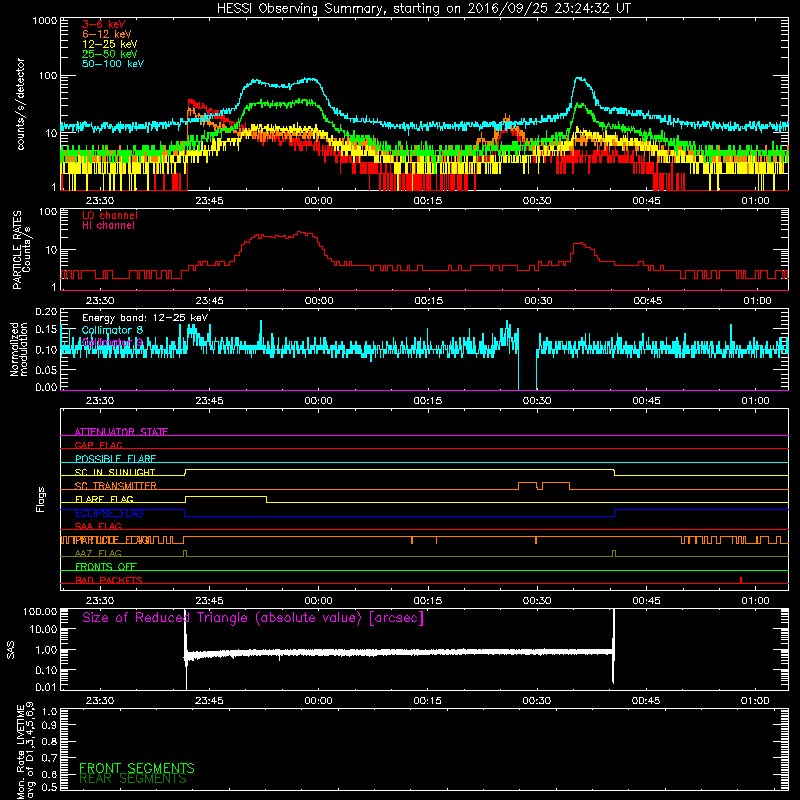800x800 pixels.
Task: Click the 23:45 time label under the modulation plot
Action: [209, 401]
